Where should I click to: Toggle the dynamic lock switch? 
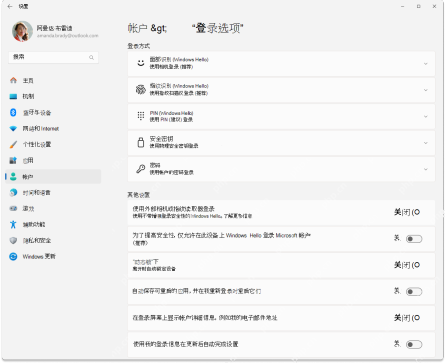click(407, 265)
